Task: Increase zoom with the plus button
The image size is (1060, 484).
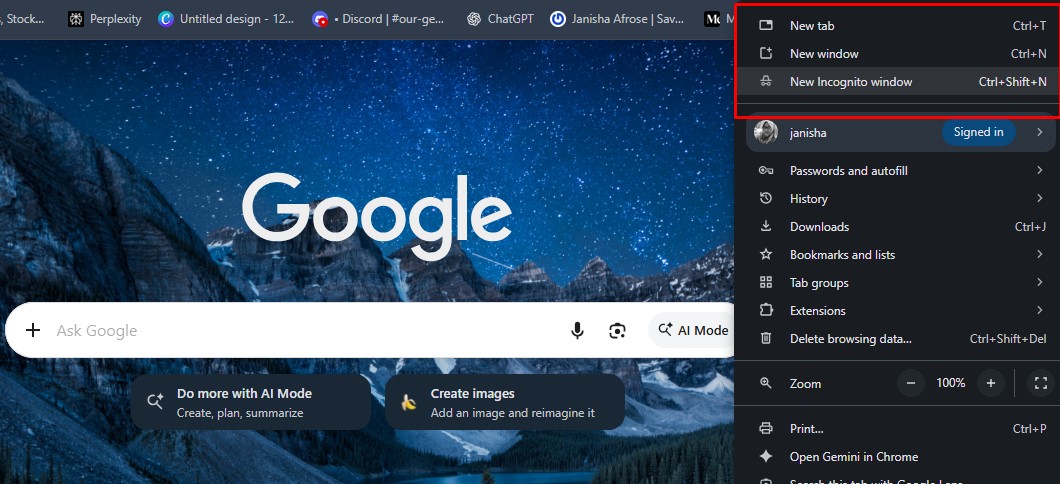Action: pos(990,383)
